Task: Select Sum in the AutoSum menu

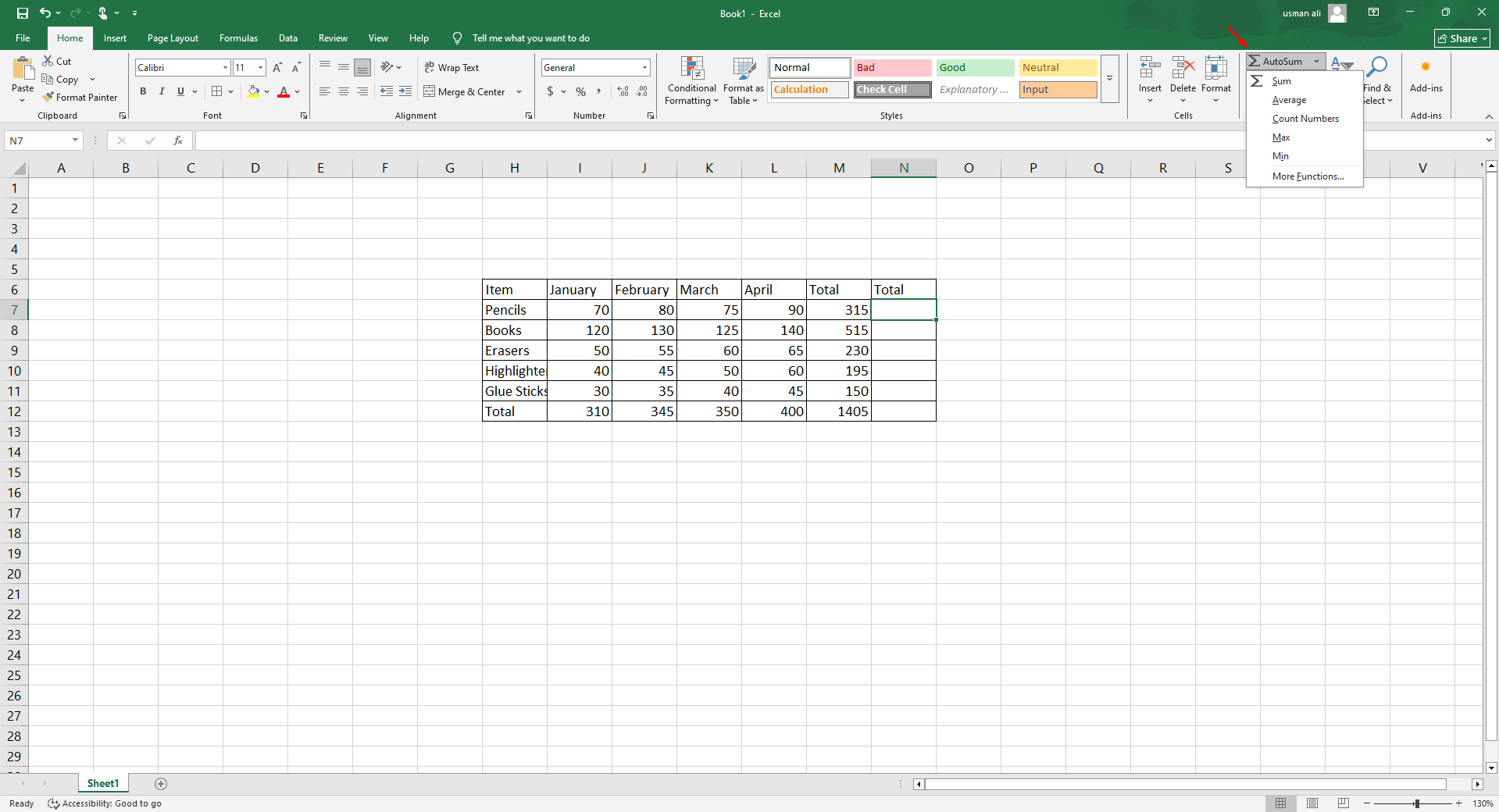Action: 1304,81
